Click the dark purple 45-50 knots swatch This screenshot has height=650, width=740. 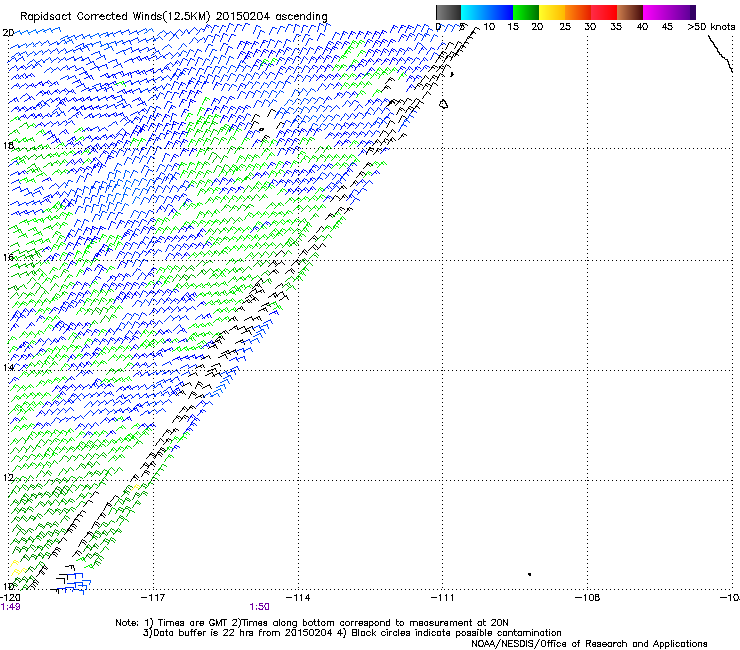(682, 12)
